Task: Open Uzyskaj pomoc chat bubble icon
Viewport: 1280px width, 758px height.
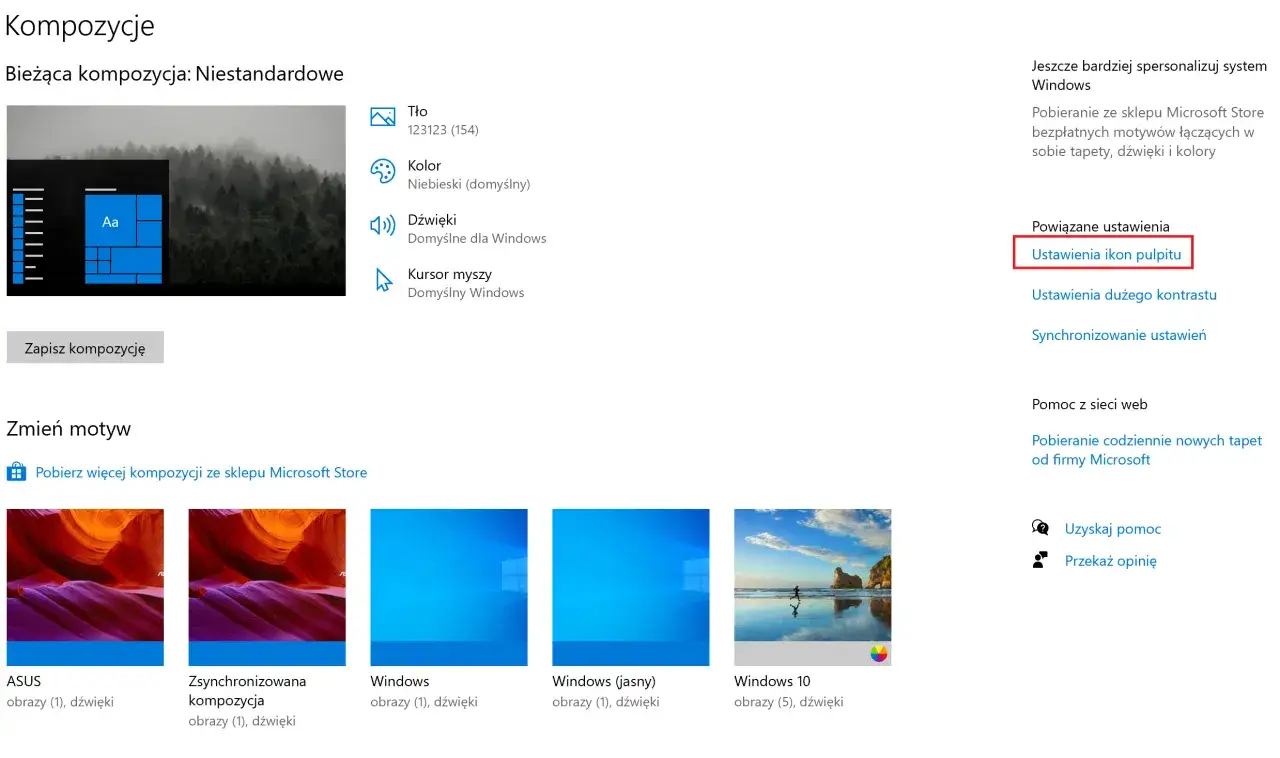Action: 1041,528
